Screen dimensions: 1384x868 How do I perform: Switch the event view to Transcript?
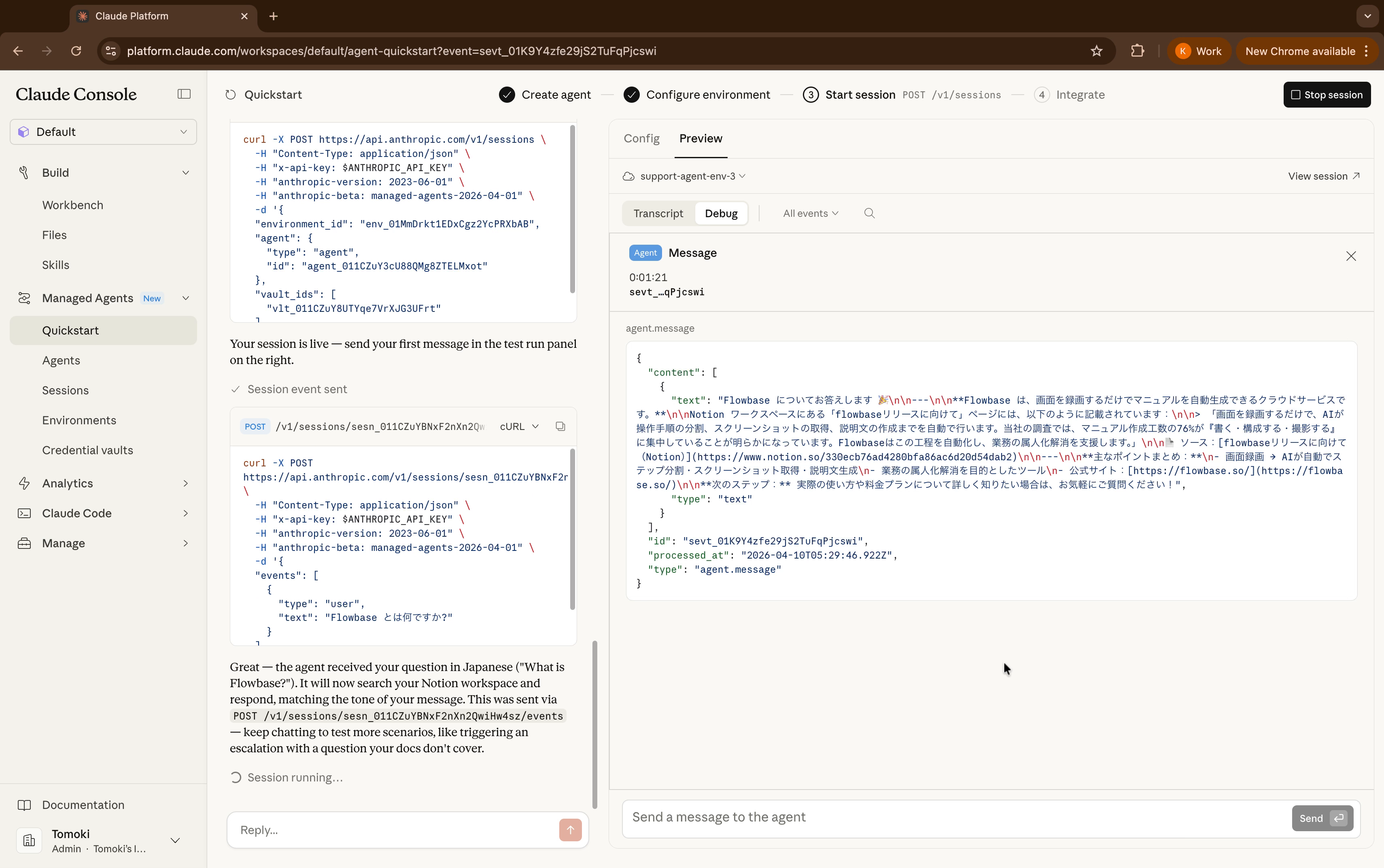(658, 214)
